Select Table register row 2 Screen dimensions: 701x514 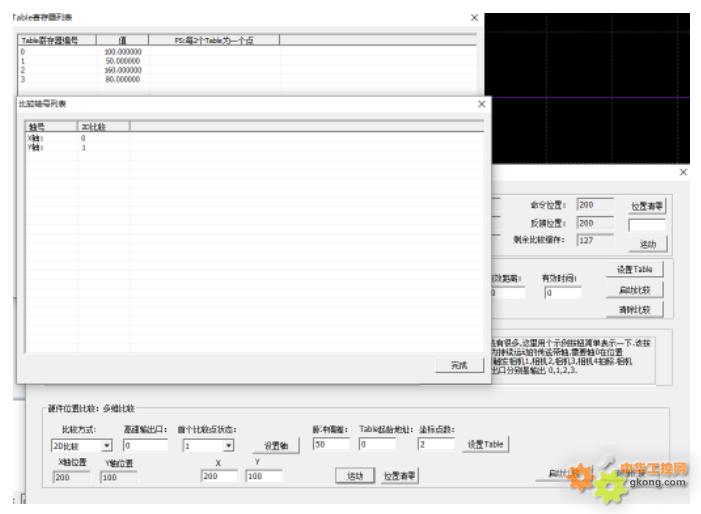(247, 70)
